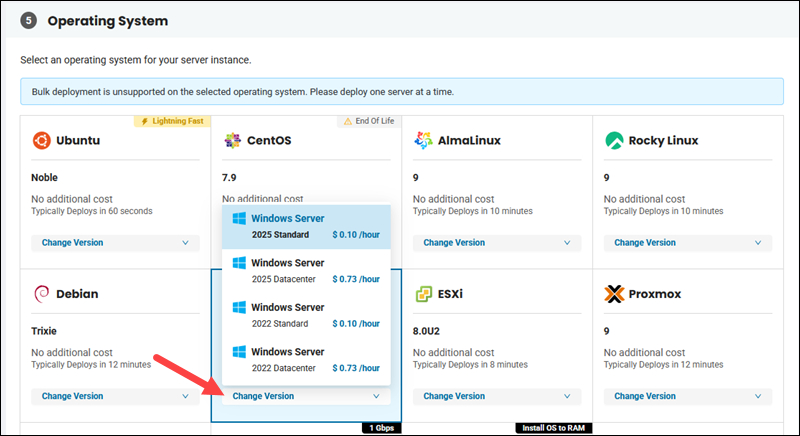Image resolution: width=800 pixels, height=436 pixels.
Task: Open ESXi Change Version dropdown
Action: click(x=496, y=396)
